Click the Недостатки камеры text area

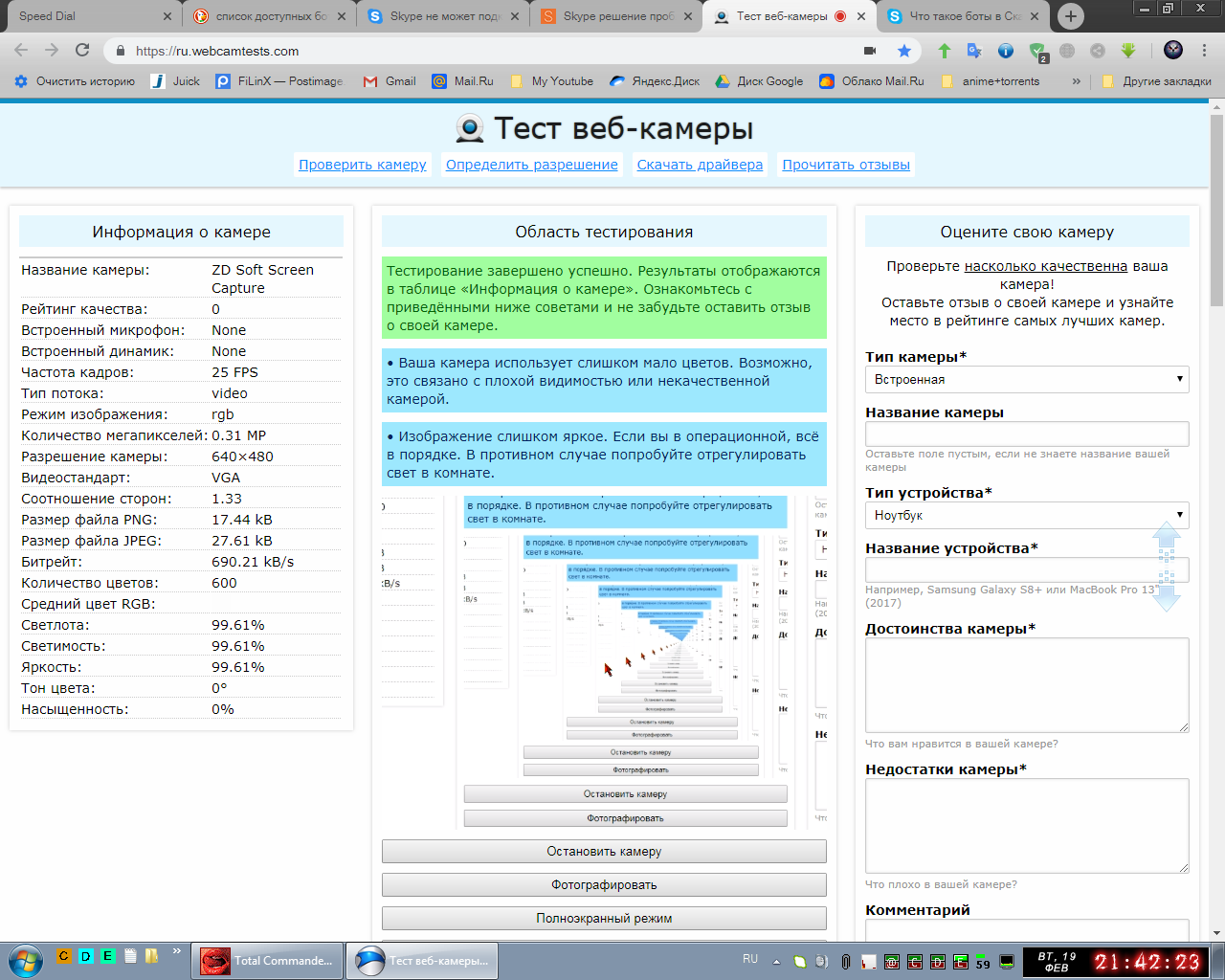[x=1027, y=826]
